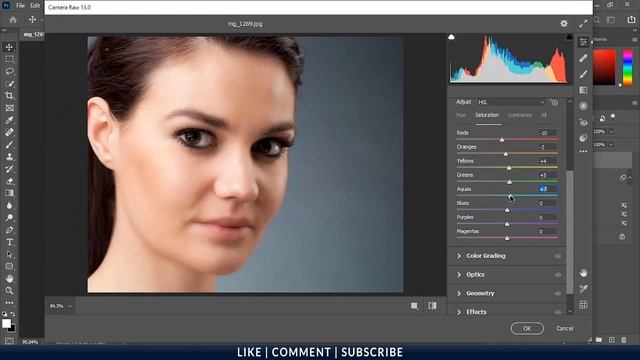Select the Gradient tool

tap(9, 193)
